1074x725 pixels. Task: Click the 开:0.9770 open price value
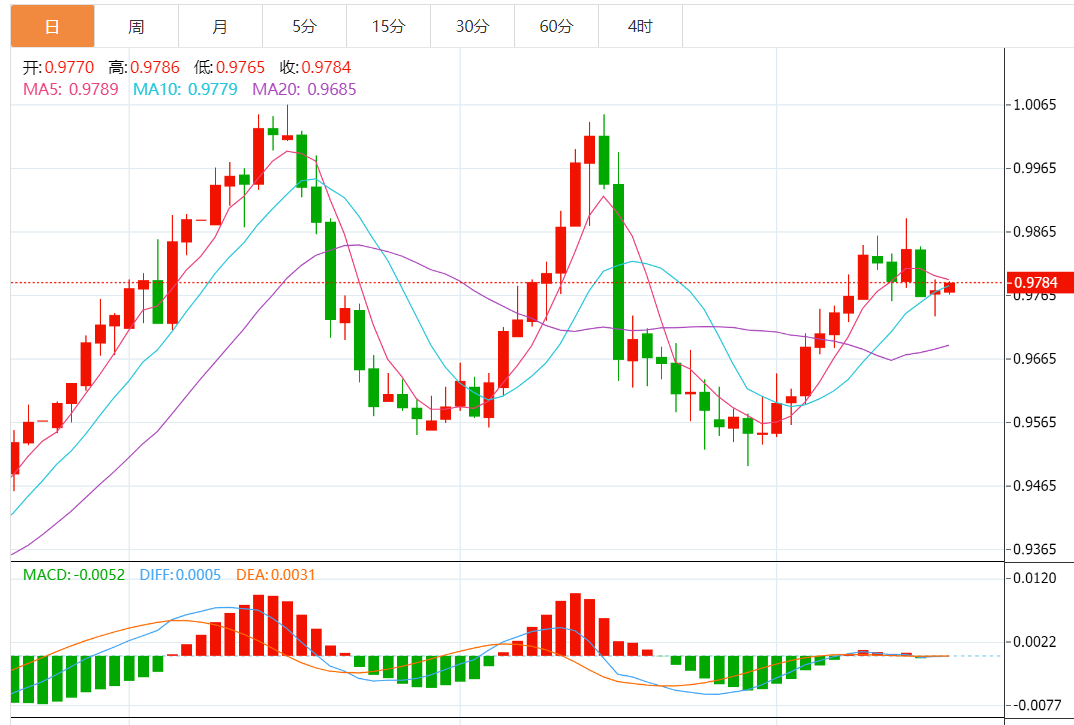58,67
